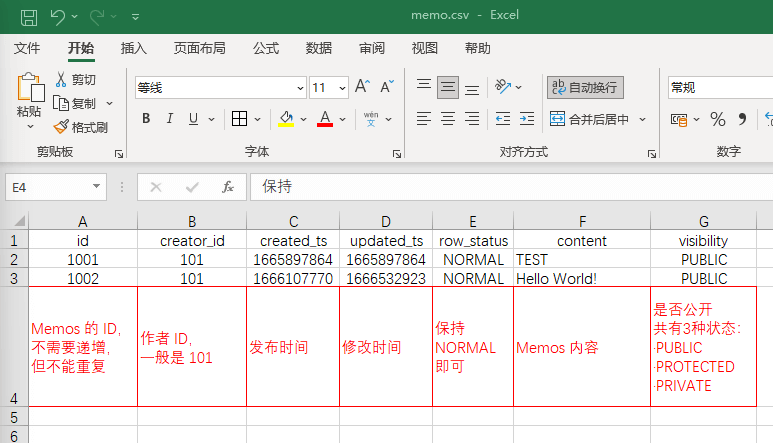
Task: Undo the last action
Action: 57,17
